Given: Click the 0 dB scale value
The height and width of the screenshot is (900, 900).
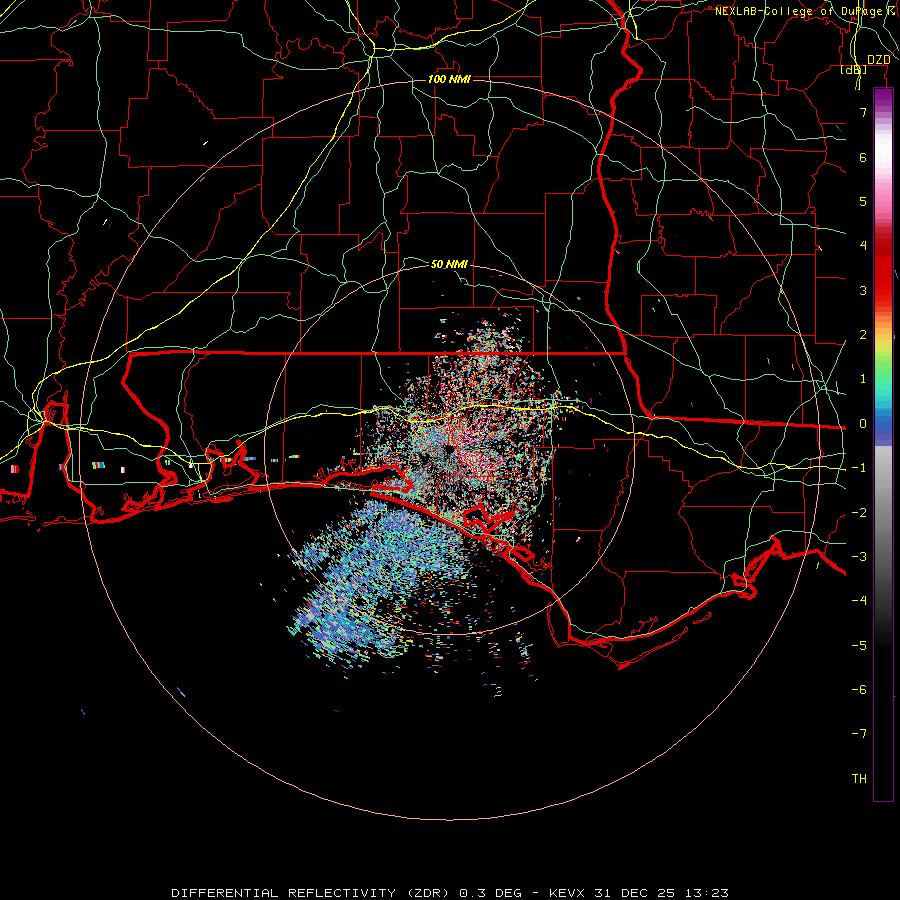Looking at the screenshot, I should coord(863,424).
